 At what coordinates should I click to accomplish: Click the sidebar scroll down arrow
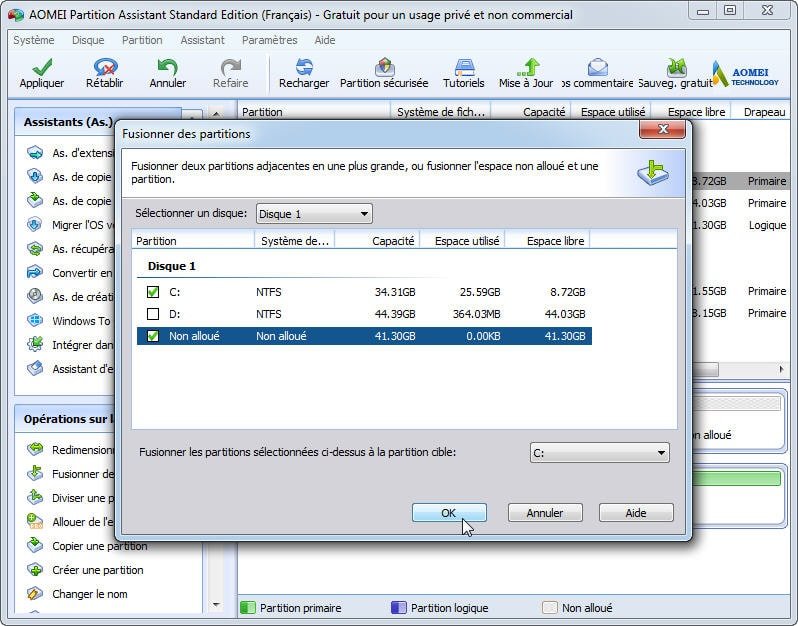[x=216, y=605]
